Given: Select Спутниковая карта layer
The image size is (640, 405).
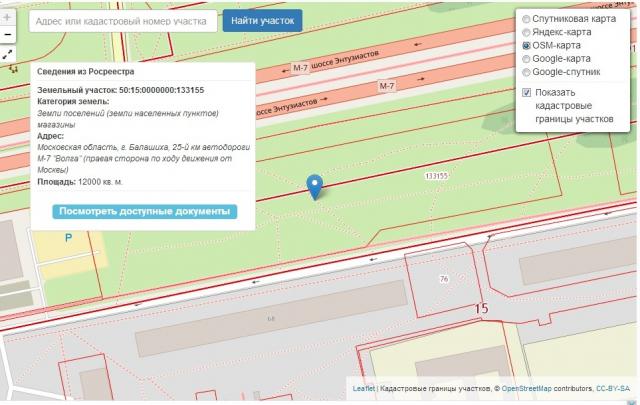Looking at the screenshot, I should tap(527, 19).
